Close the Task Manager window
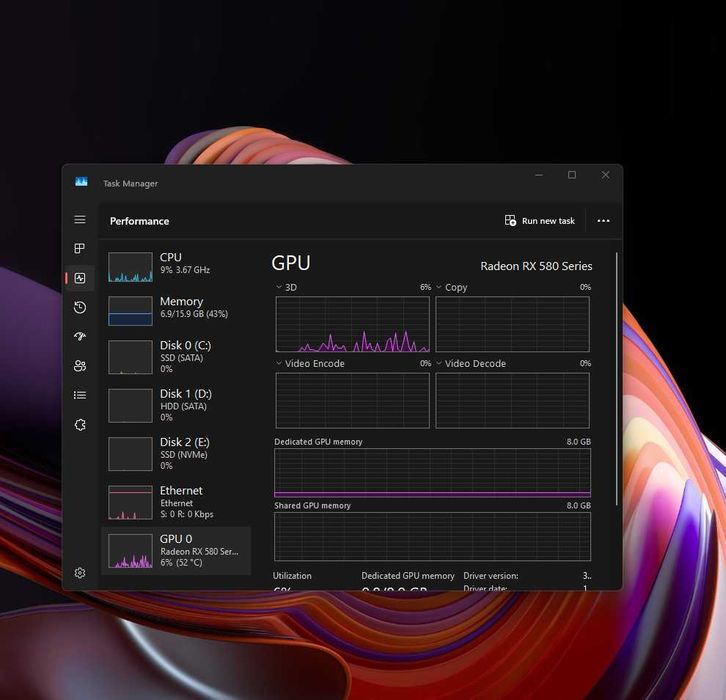 pyautogui.click(x=606, y=175)
